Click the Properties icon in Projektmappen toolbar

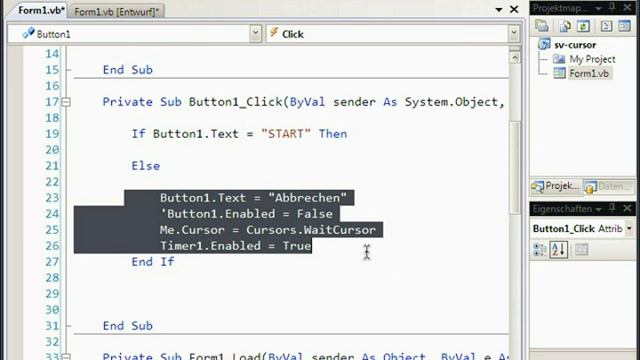pyautogui.click(x=542, y=26)
